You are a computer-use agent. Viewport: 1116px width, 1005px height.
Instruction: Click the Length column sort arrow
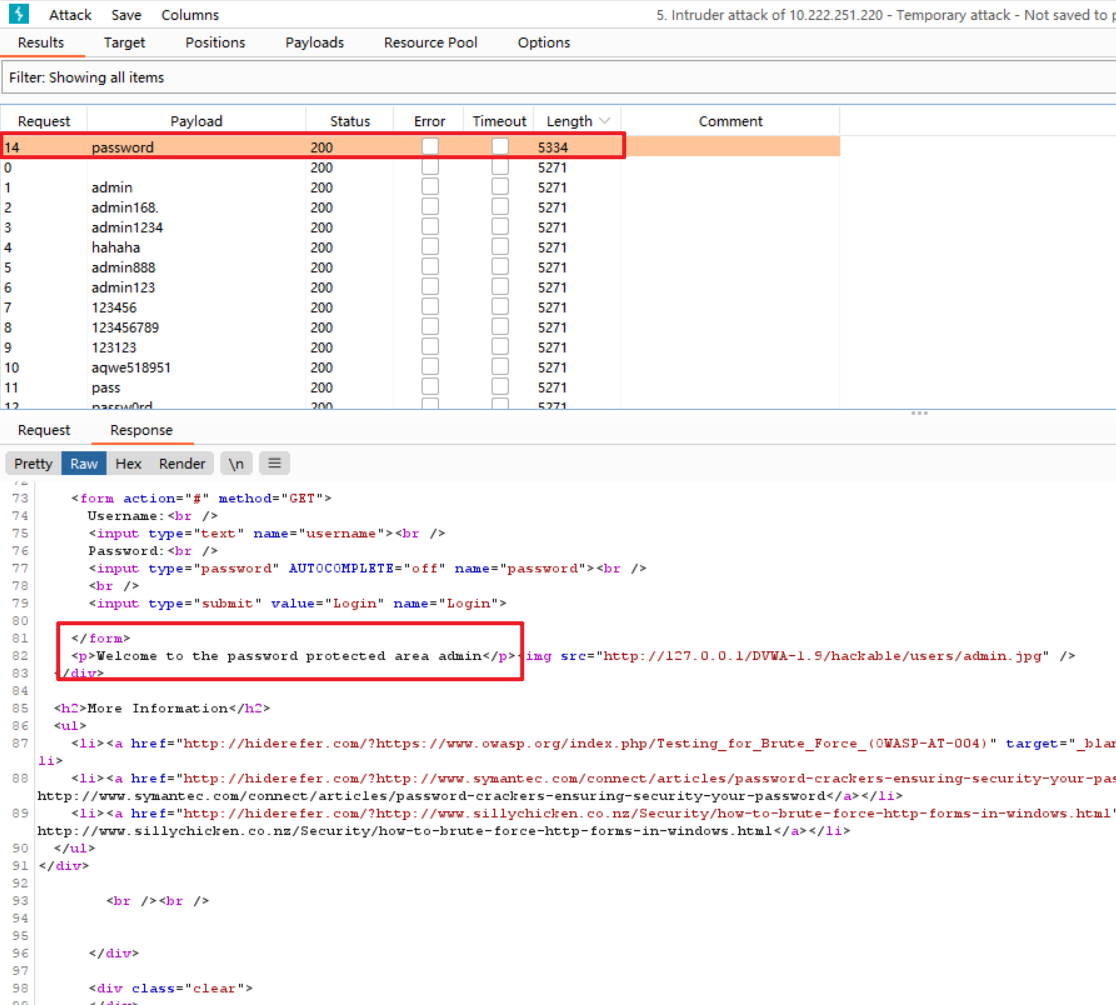604,121
